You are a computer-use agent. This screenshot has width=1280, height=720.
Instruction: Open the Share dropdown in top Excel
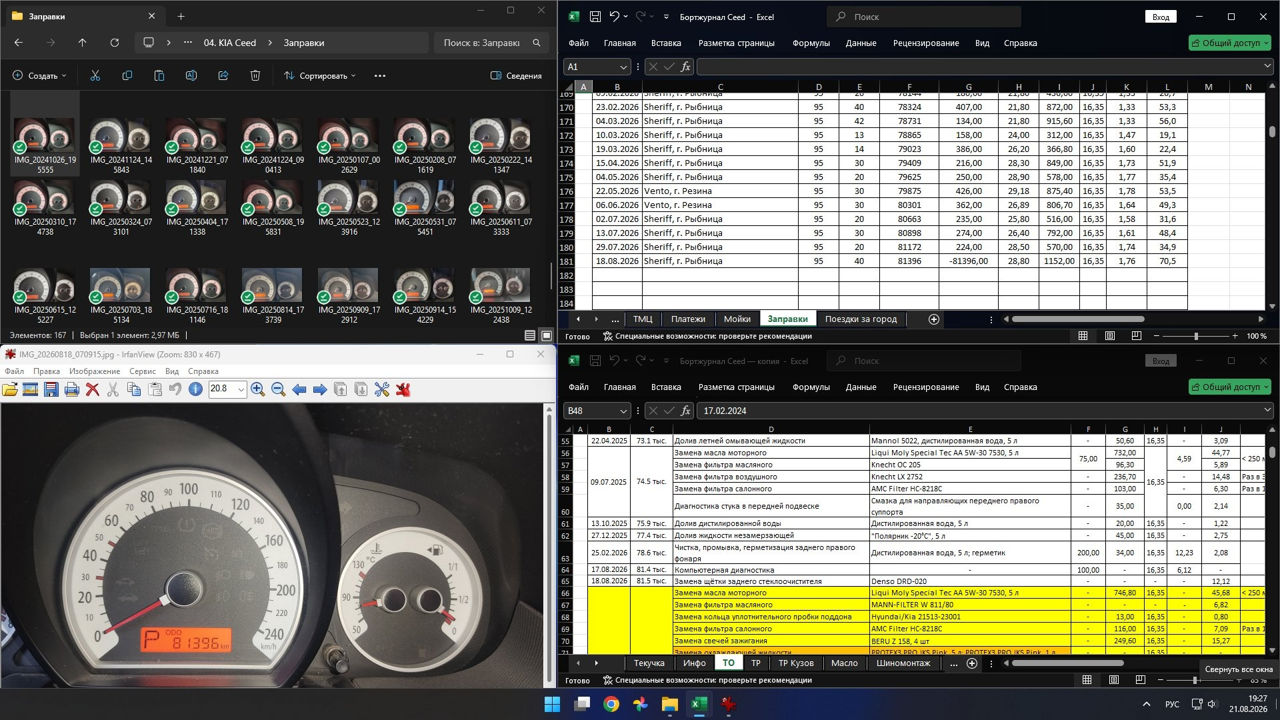tap(1229, 43)
